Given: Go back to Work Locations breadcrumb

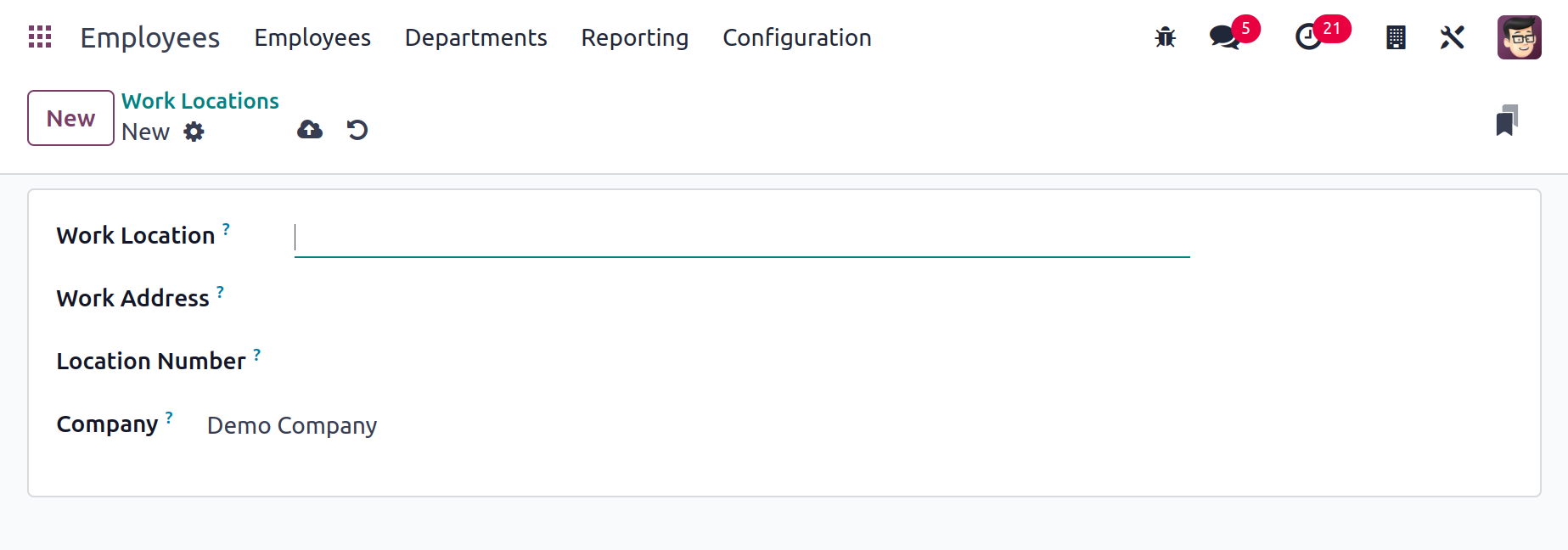Looking at the screenshot, I should coord(200,101).
